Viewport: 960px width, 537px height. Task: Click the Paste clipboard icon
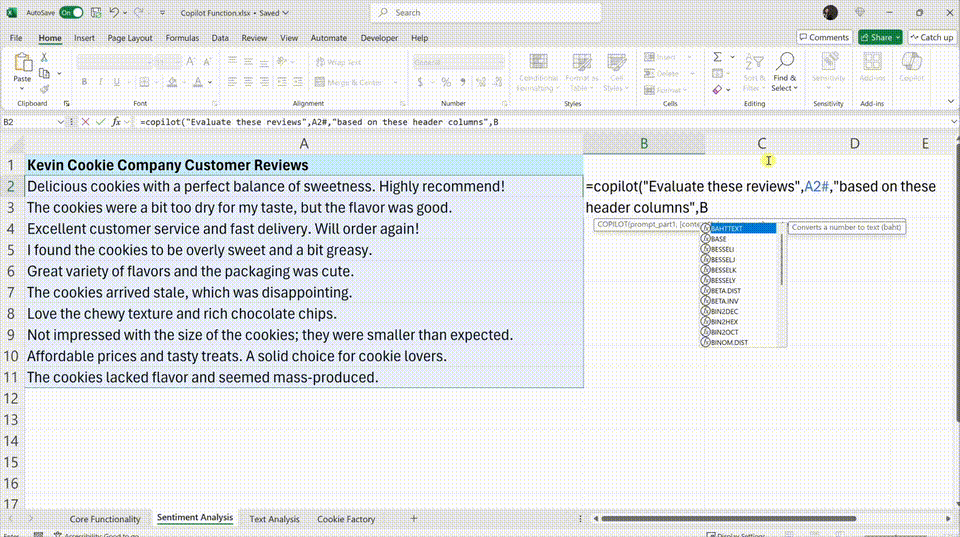click(23, 62)
